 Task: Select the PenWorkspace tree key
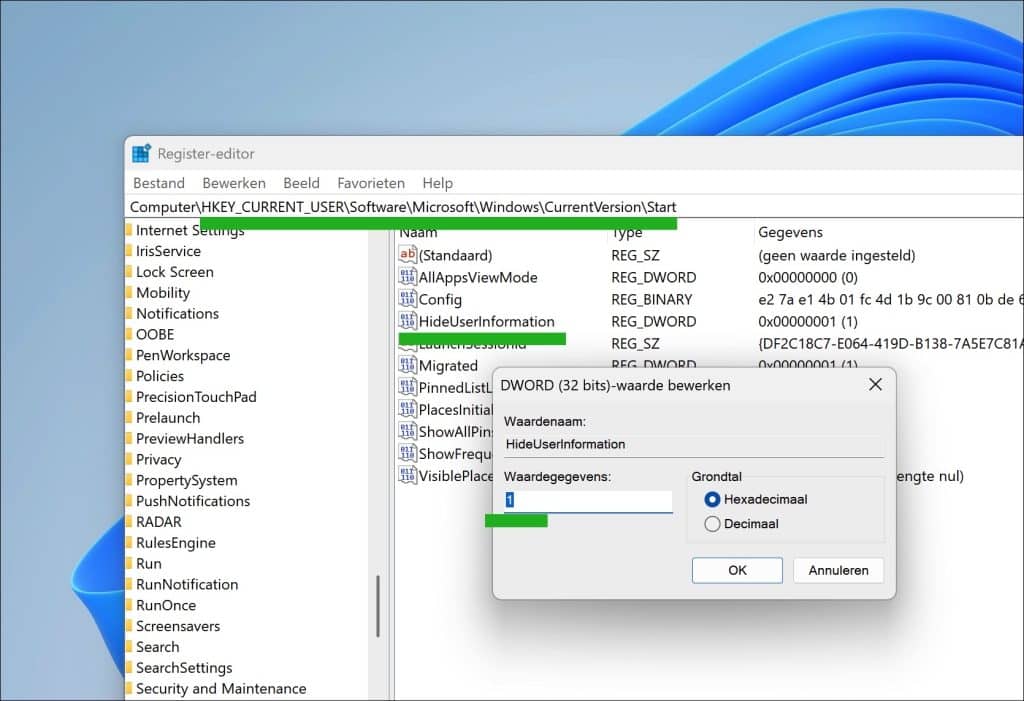point(183,355)
